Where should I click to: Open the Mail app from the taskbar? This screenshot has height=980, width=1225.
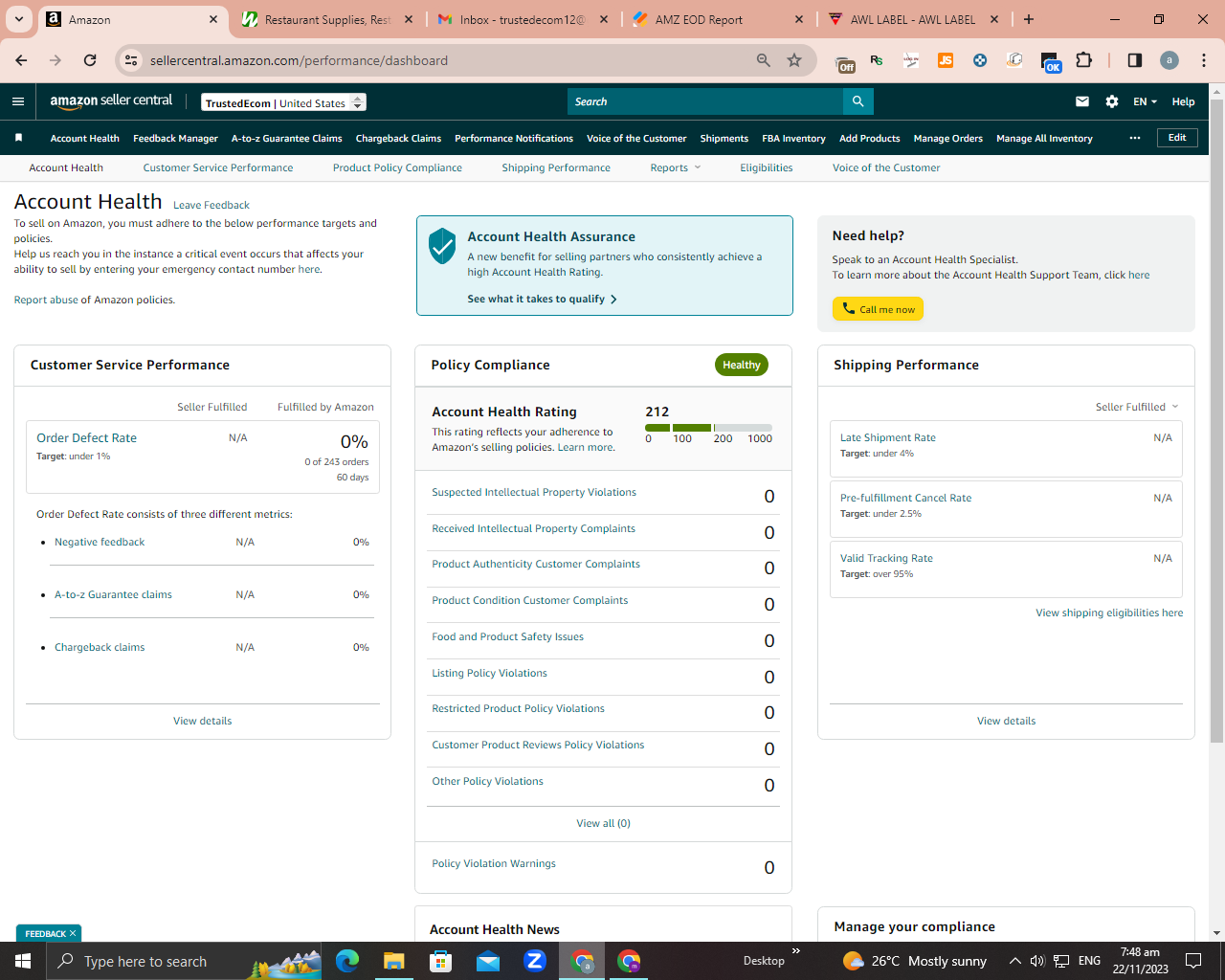(x=488, y=961)
